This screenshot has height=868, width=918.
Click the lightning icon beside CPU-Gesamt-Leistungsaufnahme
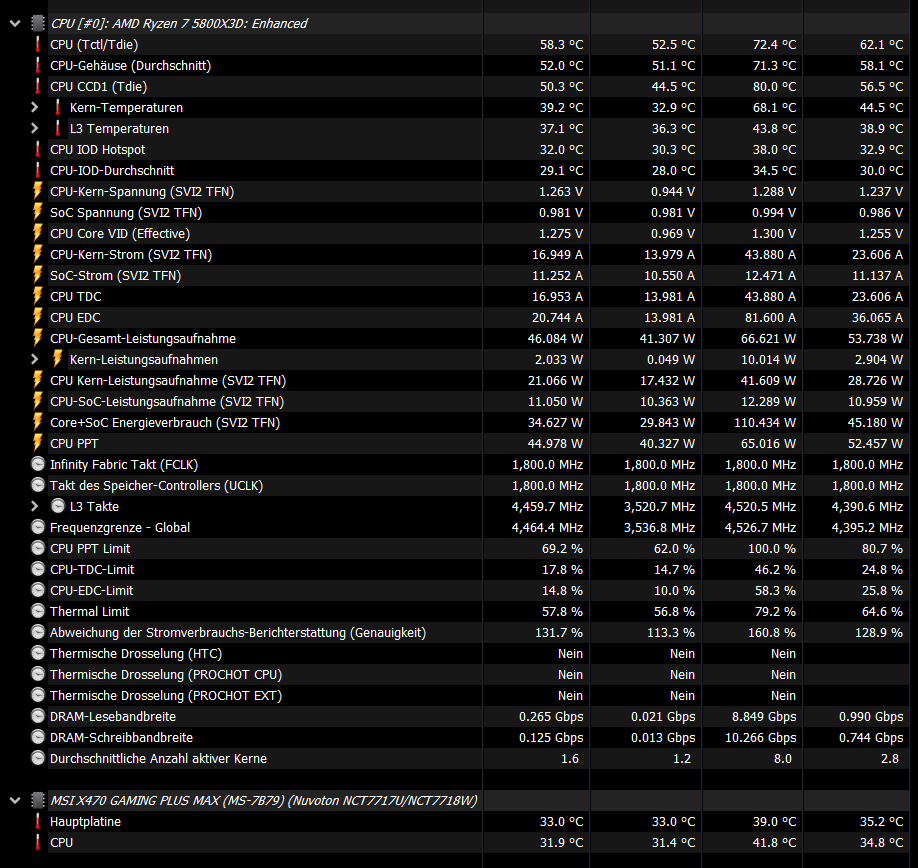point(37,338)
